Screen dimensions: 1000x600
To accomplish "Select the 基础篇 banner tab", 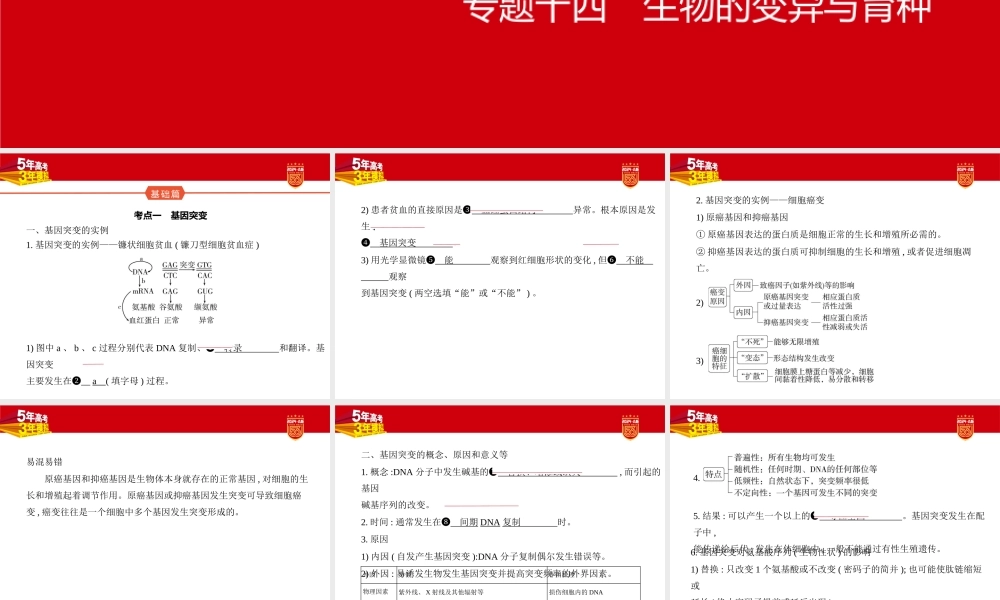I will pos(166,192).
